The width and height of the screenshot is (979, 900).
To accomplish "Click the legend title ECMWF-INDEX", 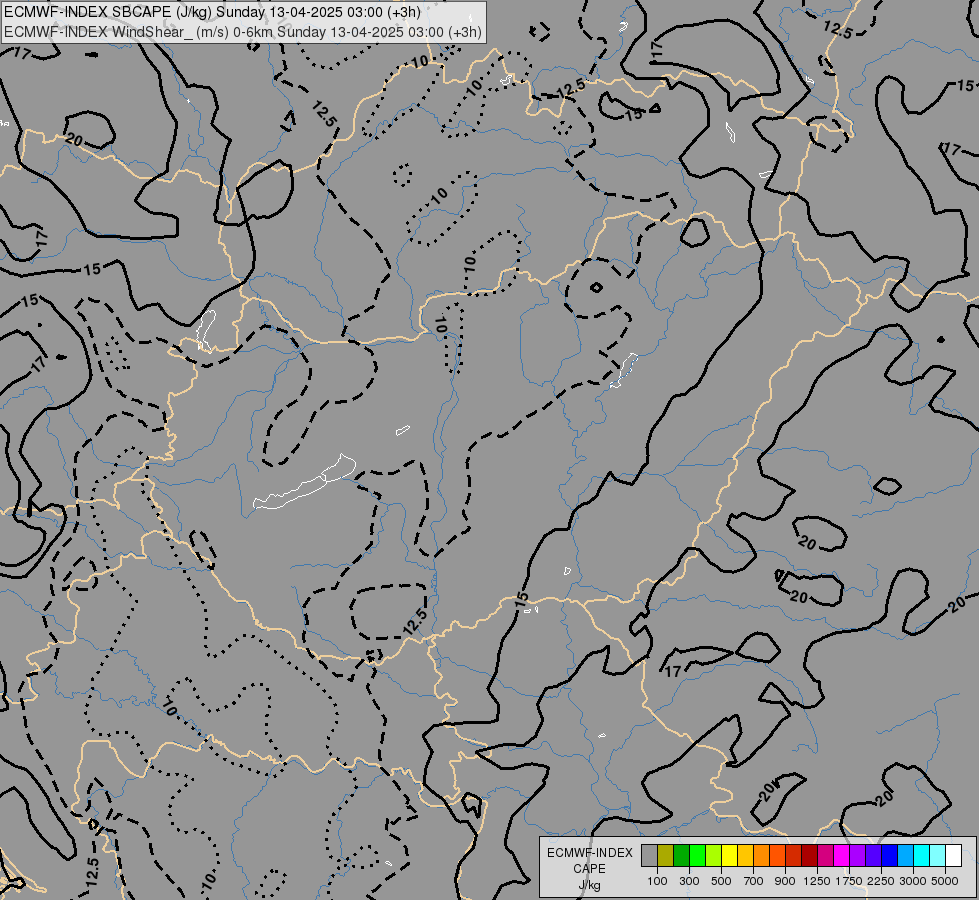I will [589, 853].
